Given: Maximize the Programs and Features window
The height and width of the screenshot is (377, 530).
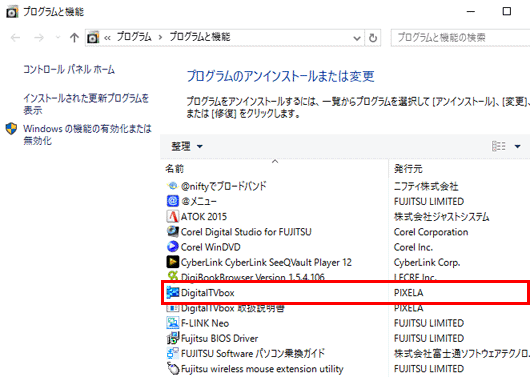Looking at the screenshot, I should (507, 11).
